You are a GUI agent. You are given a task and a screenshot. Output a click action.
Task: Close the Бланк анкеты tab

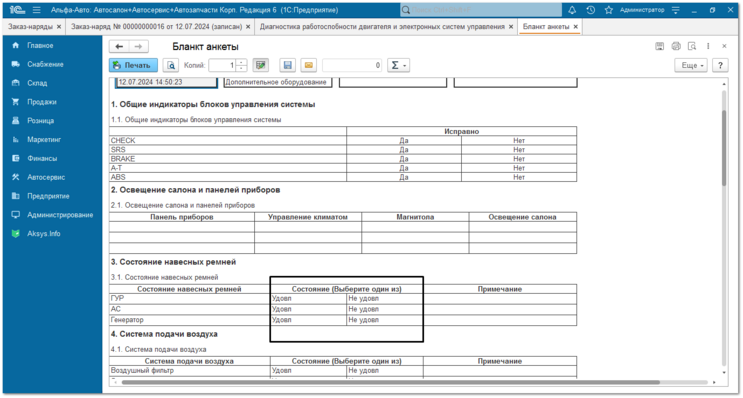(576, 27)
